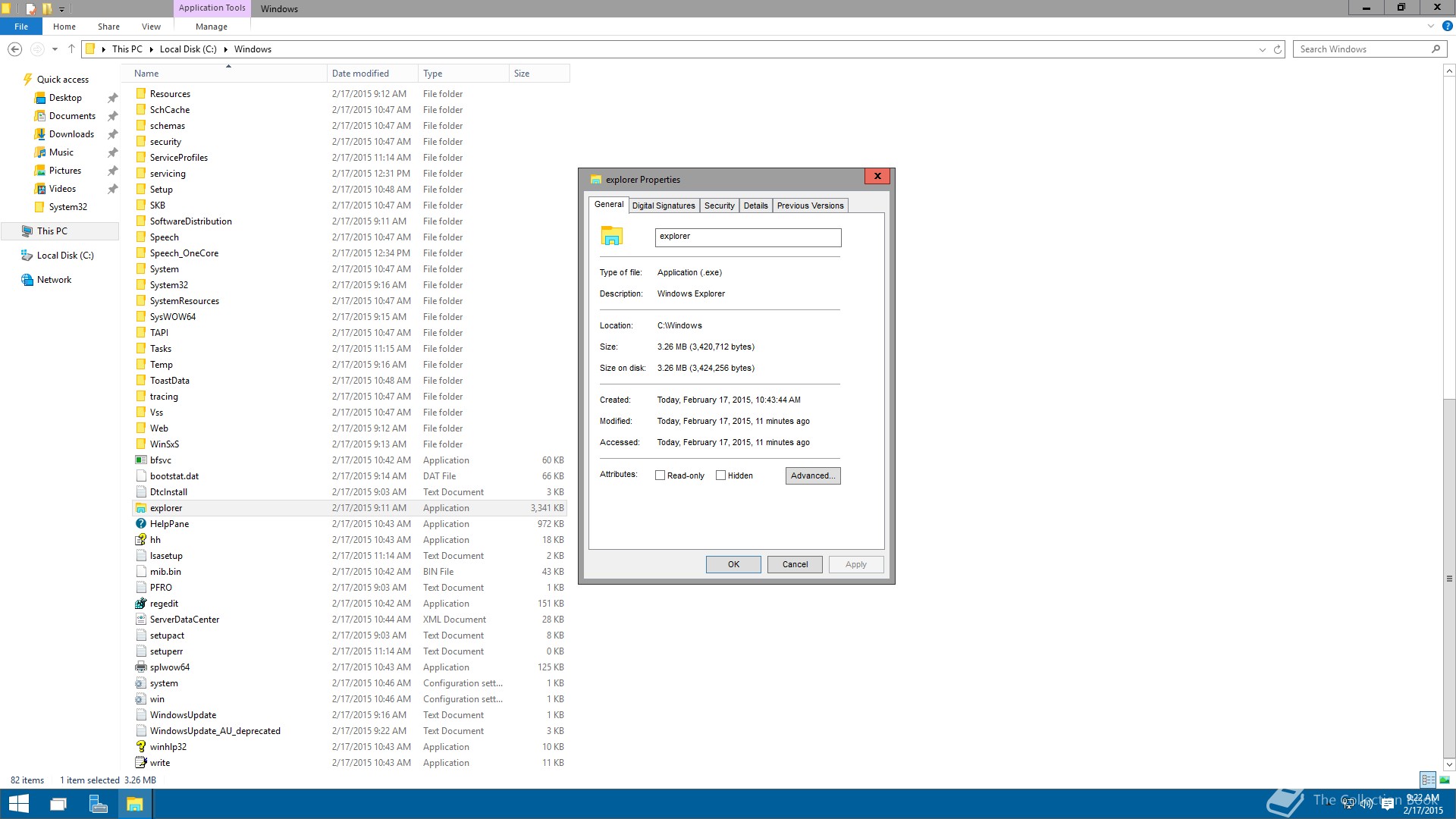Click the Downloads quick access icon
The width and height of the screenshot is (1456, 819).
40,134
